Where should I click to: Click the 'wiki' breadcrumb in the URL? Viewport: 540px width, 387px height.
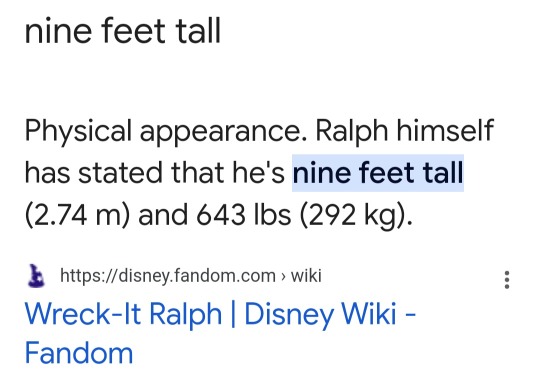(x=306, y=276)
